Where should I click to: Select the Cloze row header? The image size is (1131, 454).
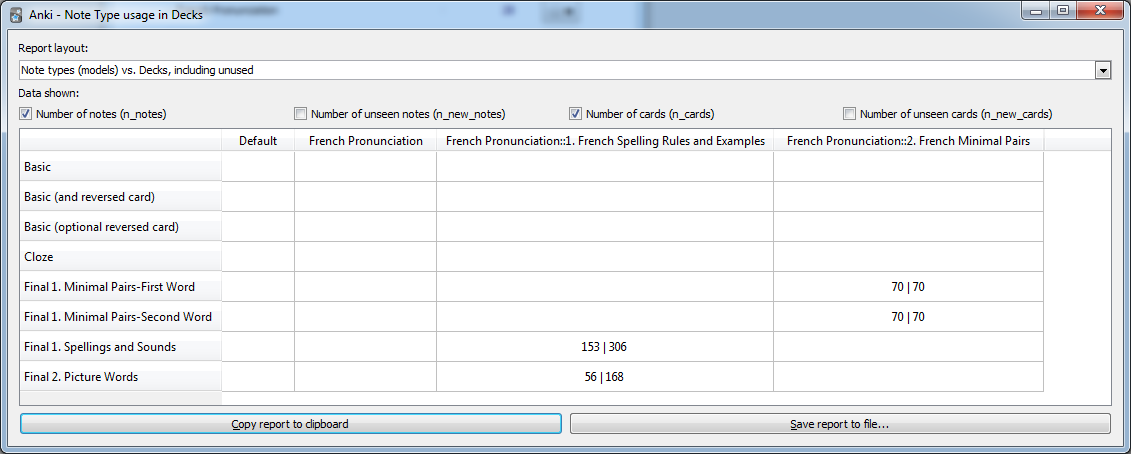click(x=120, y=257)
